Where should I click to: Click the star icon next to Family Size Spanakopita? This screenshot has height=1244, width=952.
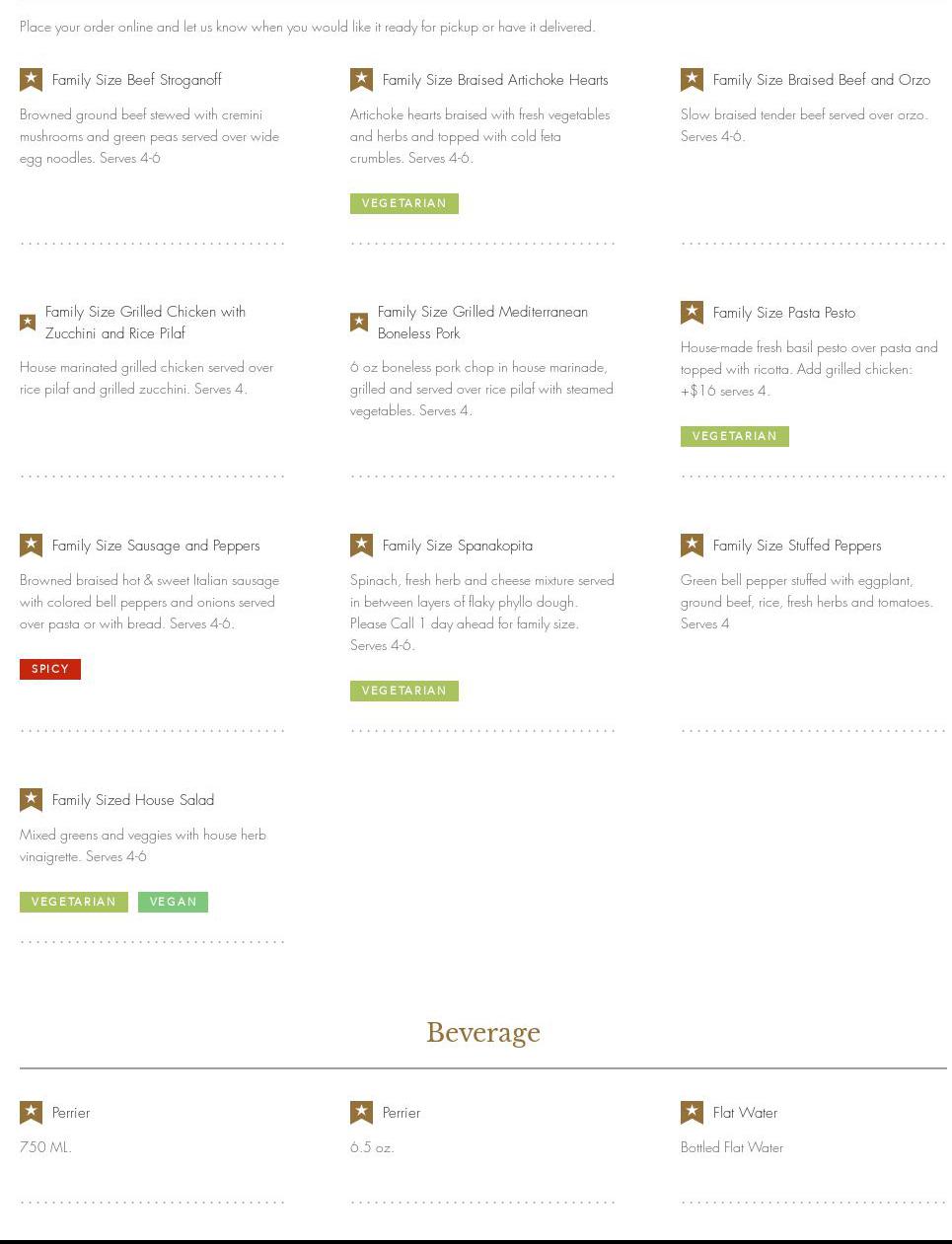pyautogui.click(x=361, y=546)
